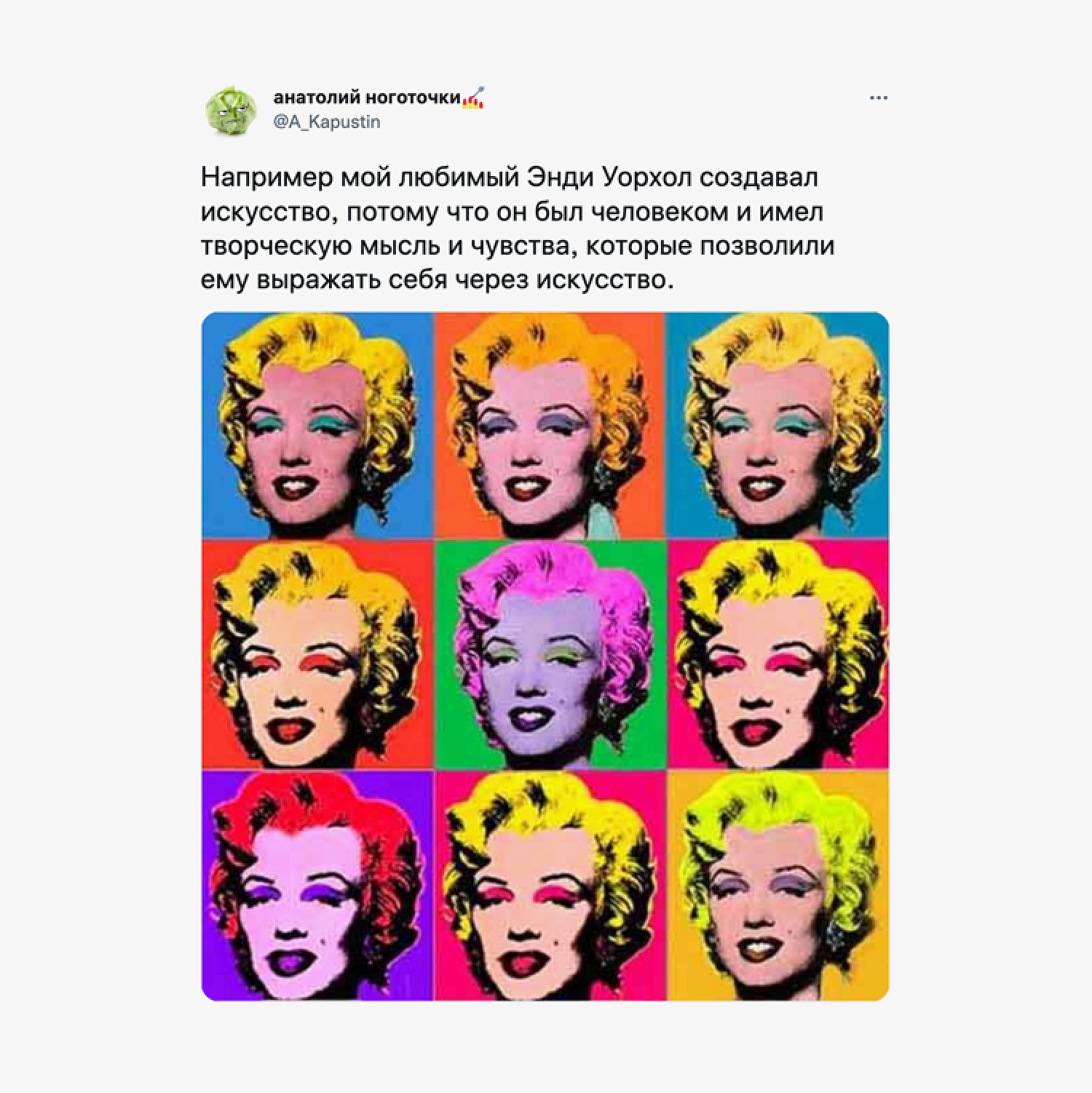Open the purple-background Marilyn with red hair

point(317,885)
